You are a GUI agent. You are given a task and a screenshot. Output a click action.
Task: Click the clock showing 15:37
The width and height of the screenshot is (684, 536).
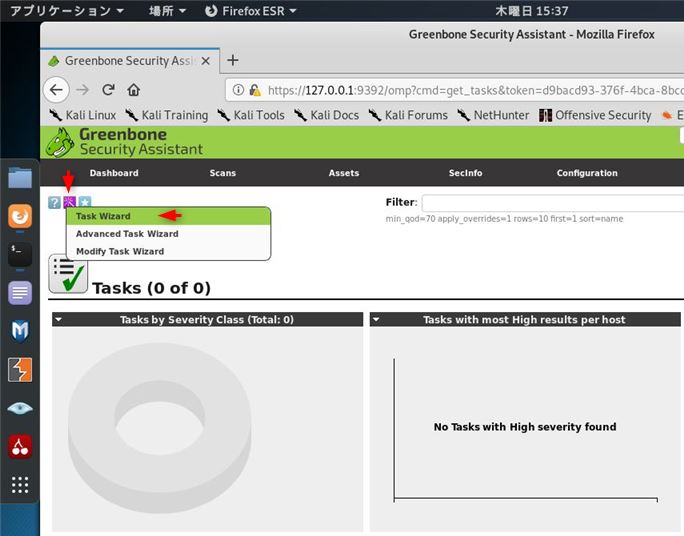click(532, 11)
